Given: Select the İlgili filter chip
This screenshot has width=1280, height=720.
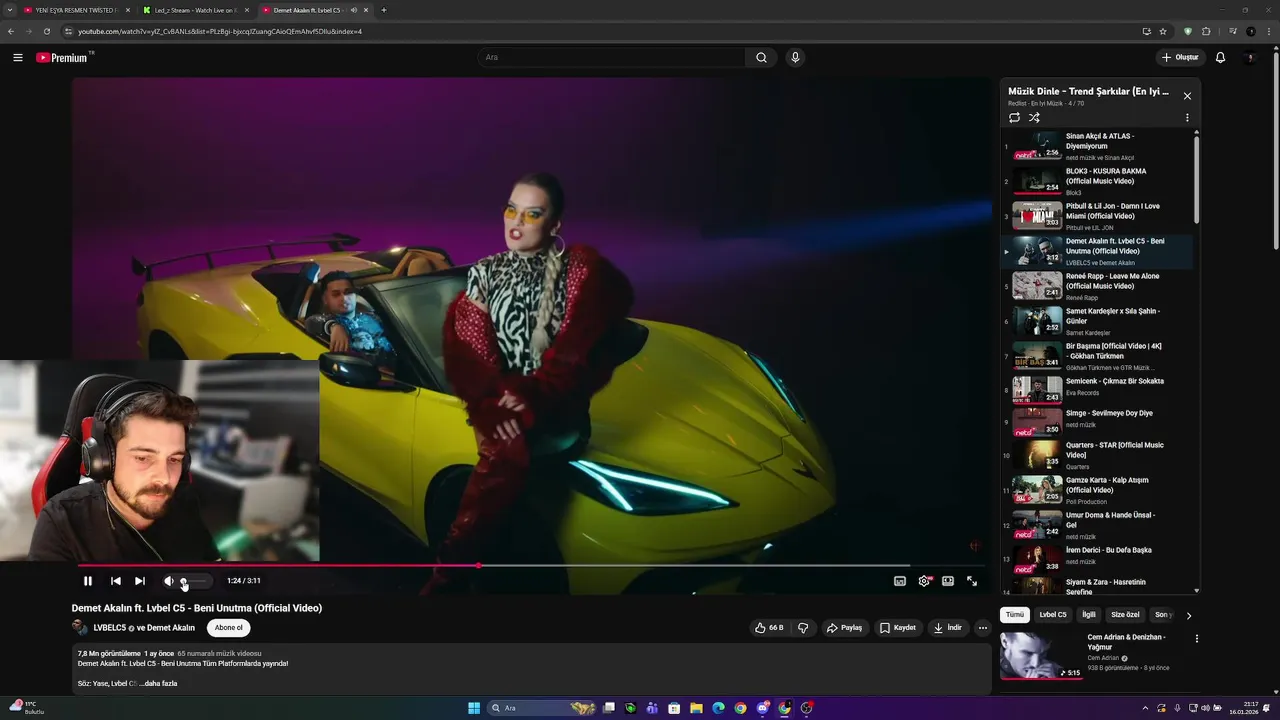Looking at the screenshot, I should click(x=1089, y=615).
